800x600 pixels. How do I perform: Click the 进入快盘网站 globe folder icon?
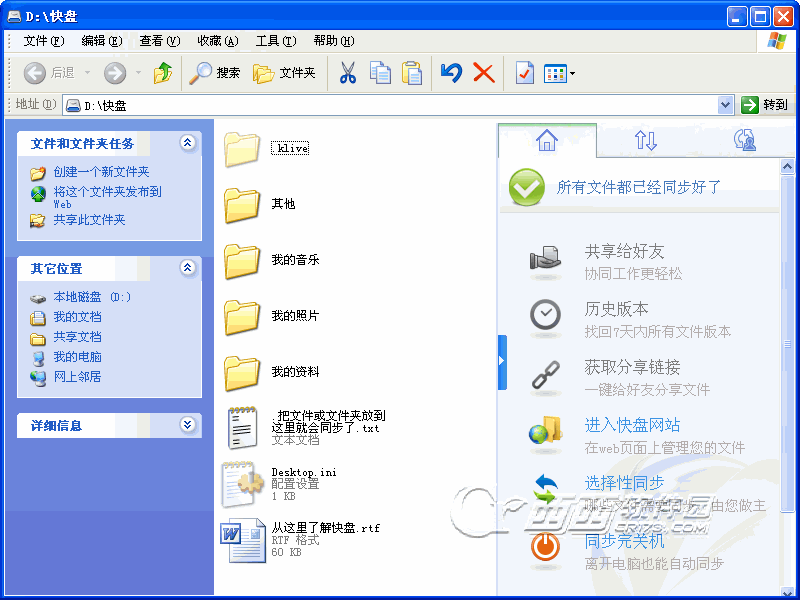click(x=545, y=431)
